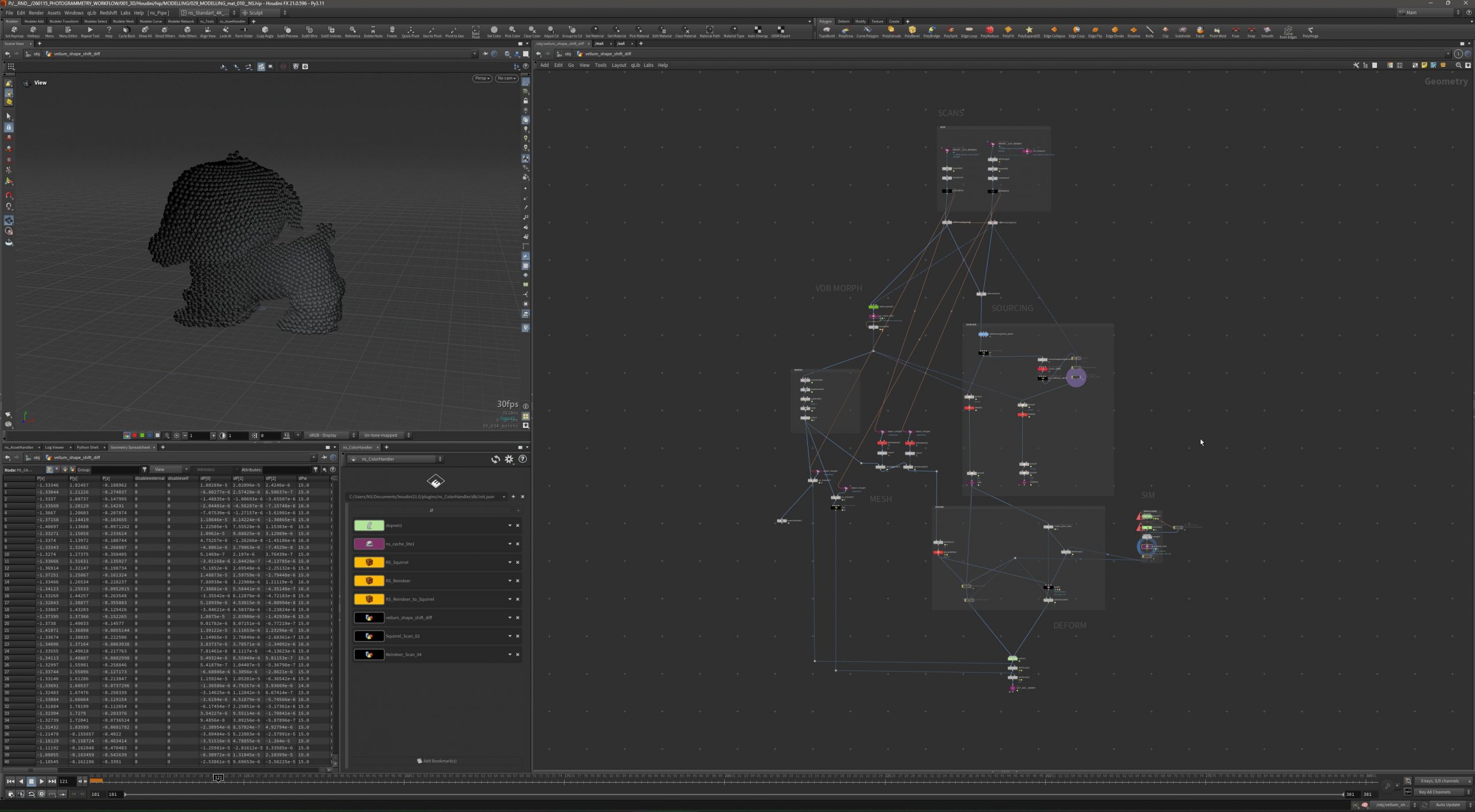
Task: Switch to the Python Shell tab
Action: click(88, 447)
